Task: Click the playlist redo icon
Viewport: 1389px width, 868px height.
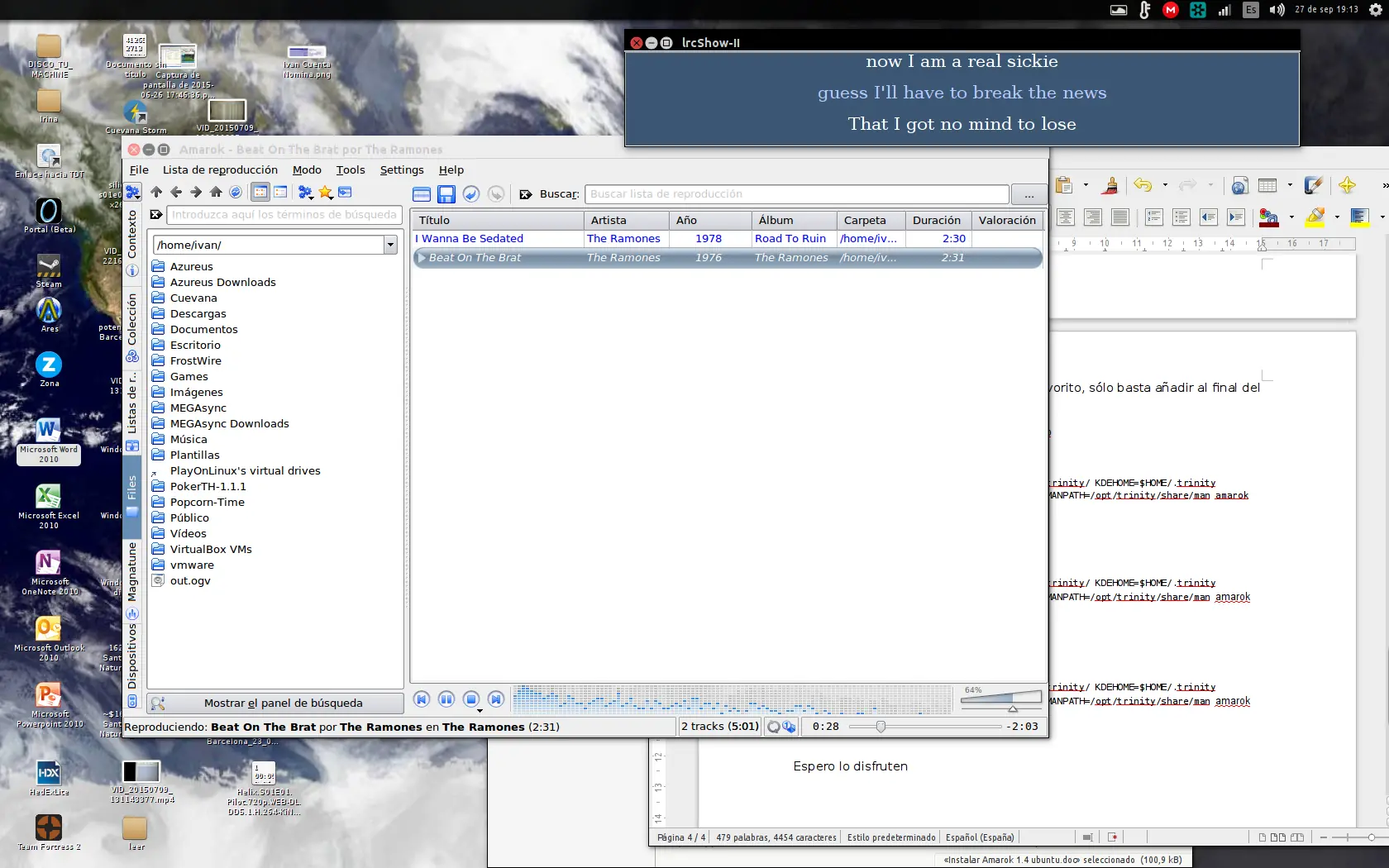Action: tap(496, 194)
